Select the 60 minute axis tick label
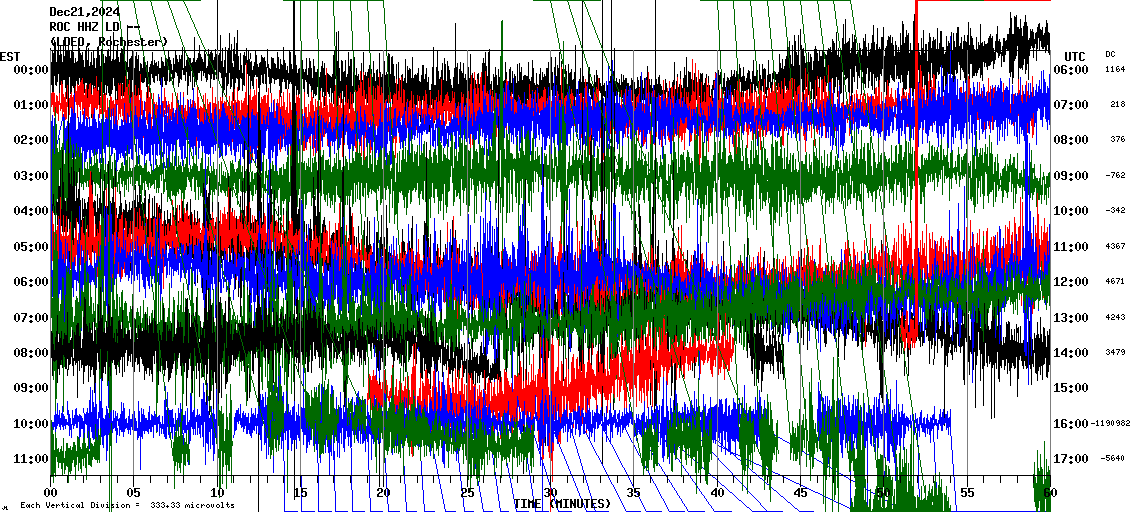The width and height of the screenshot is (1130, 519). [x=1049, y=493]
